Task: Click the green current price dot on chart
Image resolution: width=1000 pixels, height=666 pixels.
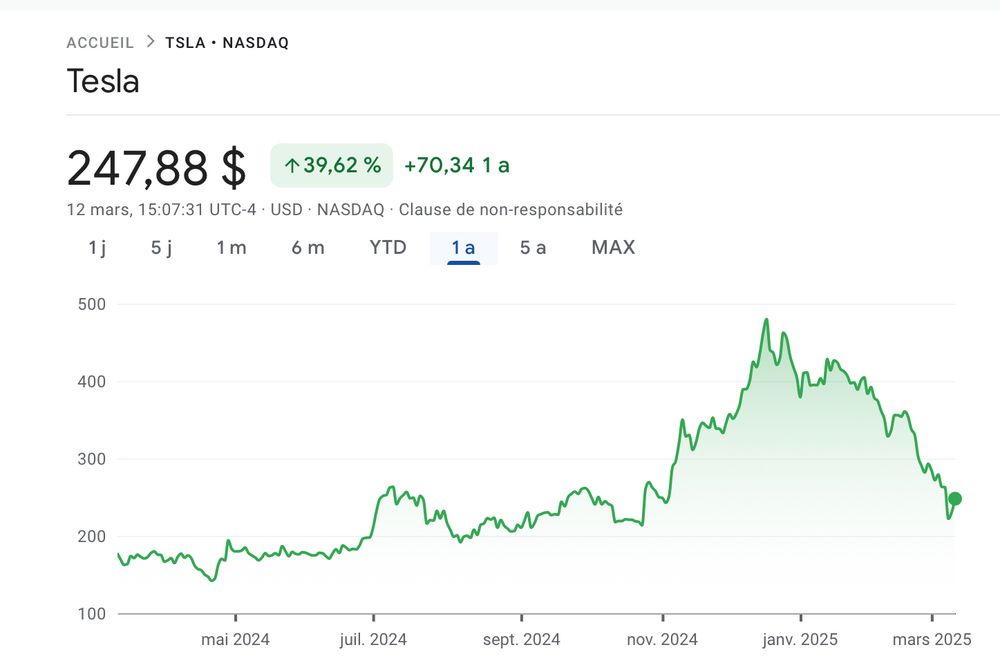Action: tap(955, 499)
